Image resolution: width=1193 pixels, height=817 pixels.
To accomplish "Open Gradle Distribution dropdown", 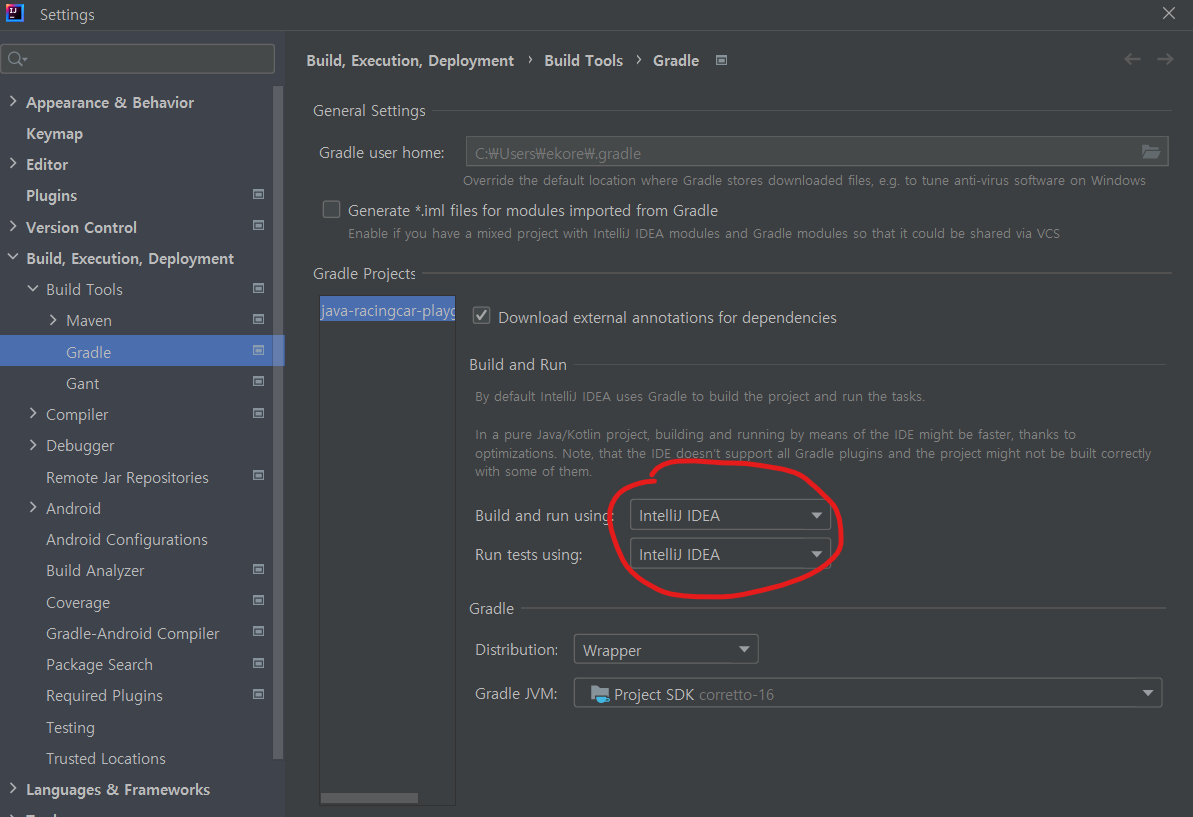I will tap(666, 650).
